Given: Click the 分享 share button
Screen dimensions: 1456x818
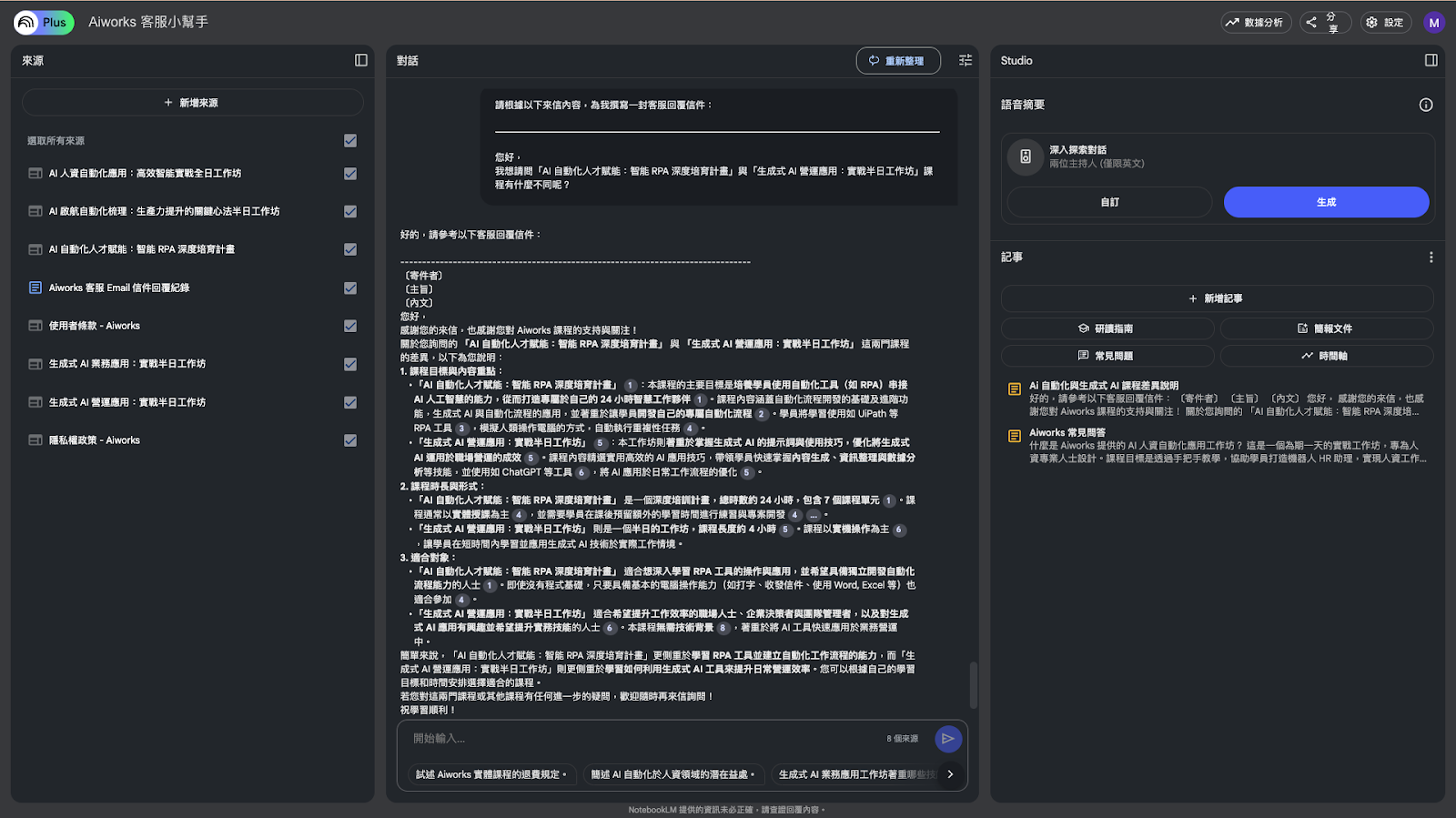Looking at the screenshot, I should pos(1326,23).
